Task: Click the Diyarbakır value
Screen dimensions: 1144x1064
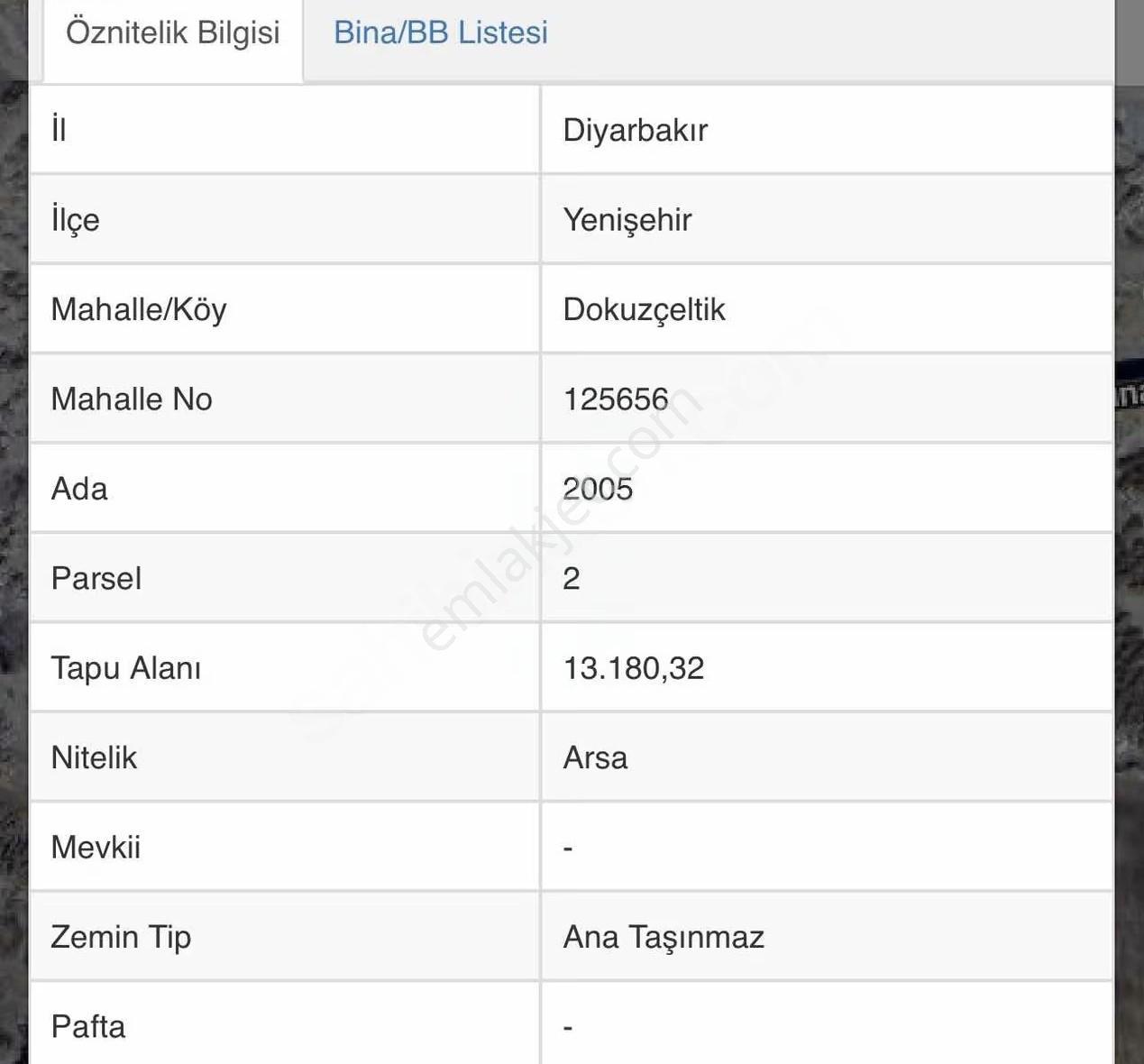Action: 636,130
